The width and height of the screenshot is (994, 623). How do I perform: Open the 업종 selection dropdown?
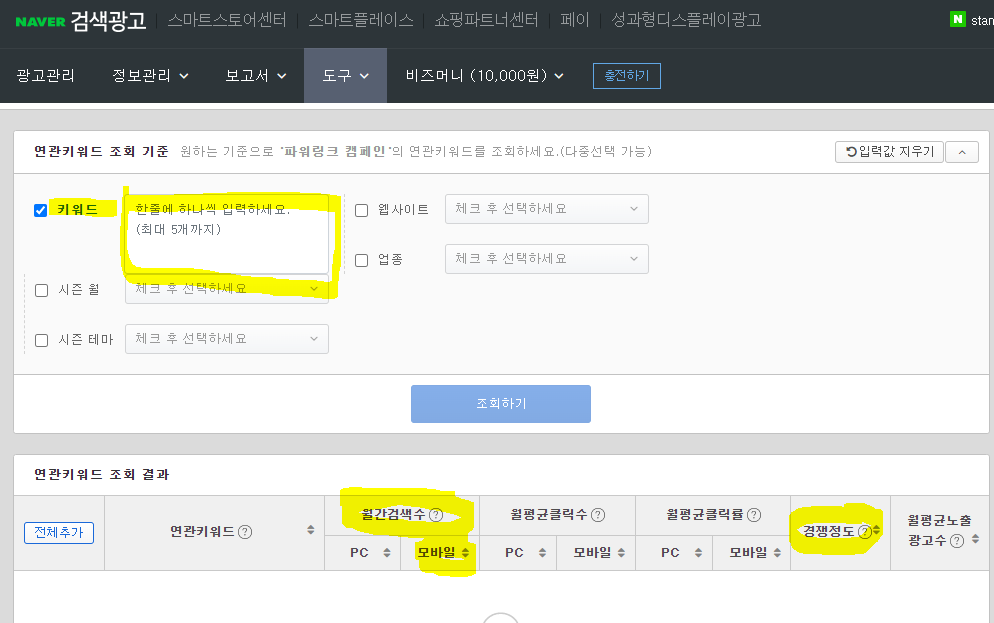point(546,258)
